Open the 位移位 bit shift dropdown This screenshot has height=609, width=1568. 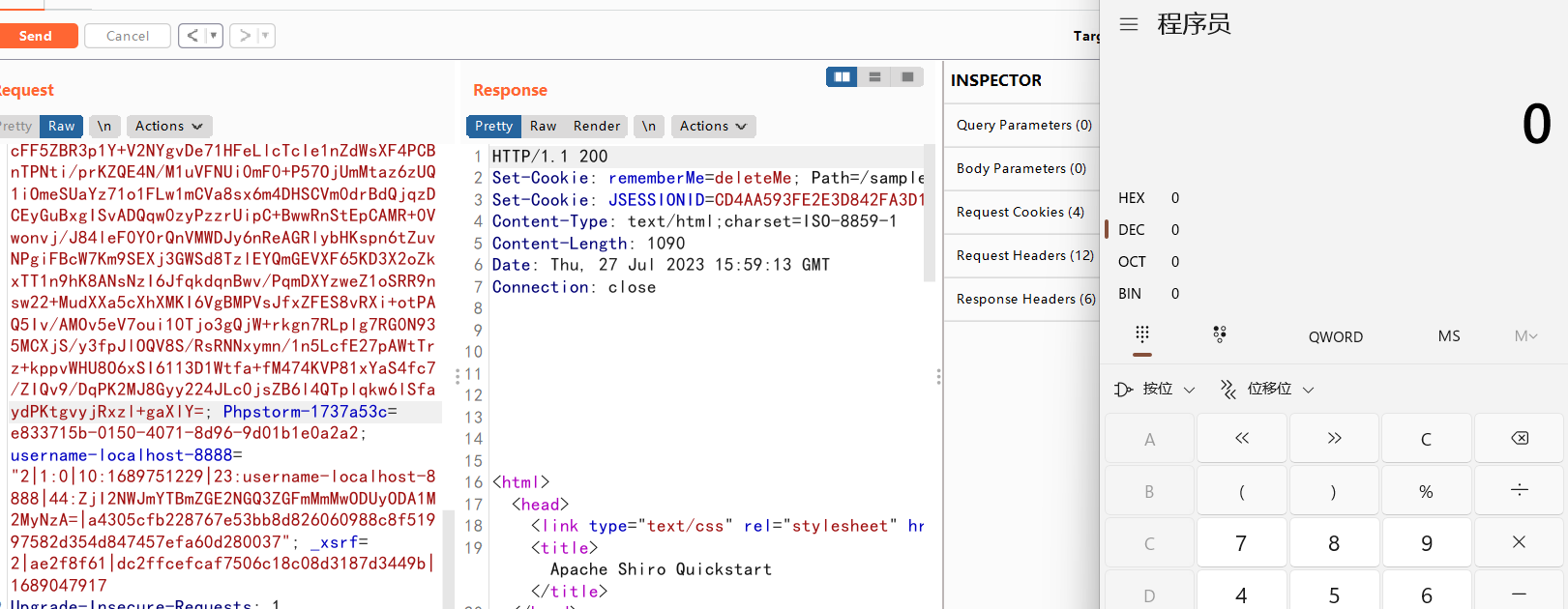[x=1268, y=389]
